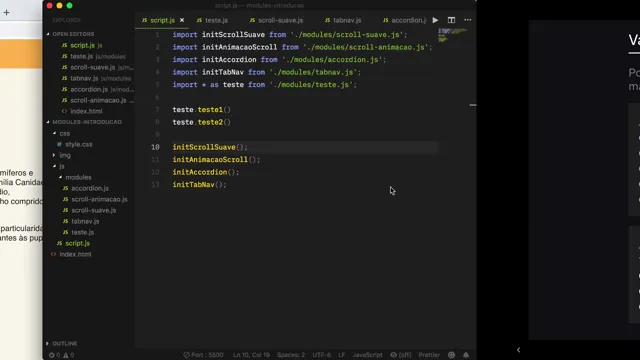Click the teste.teste2() line
Viewport: 640px width, 360px height.
click(202, 122)
